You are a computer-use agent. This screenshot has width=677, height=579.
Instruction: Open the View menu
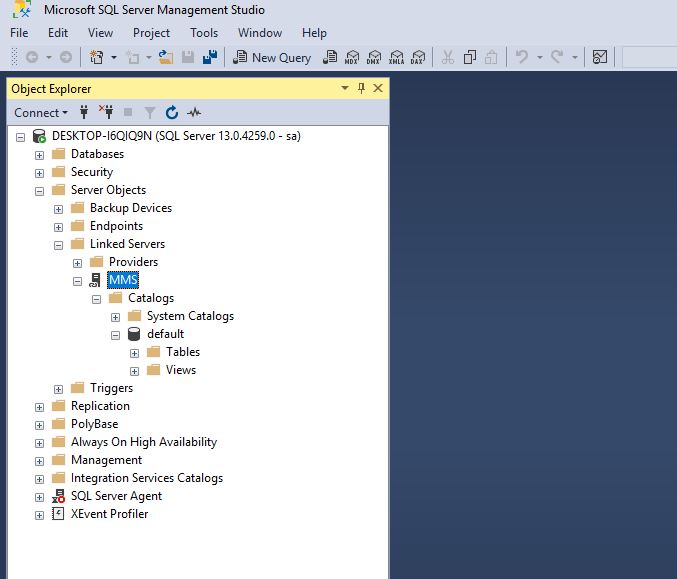(100, 33)
